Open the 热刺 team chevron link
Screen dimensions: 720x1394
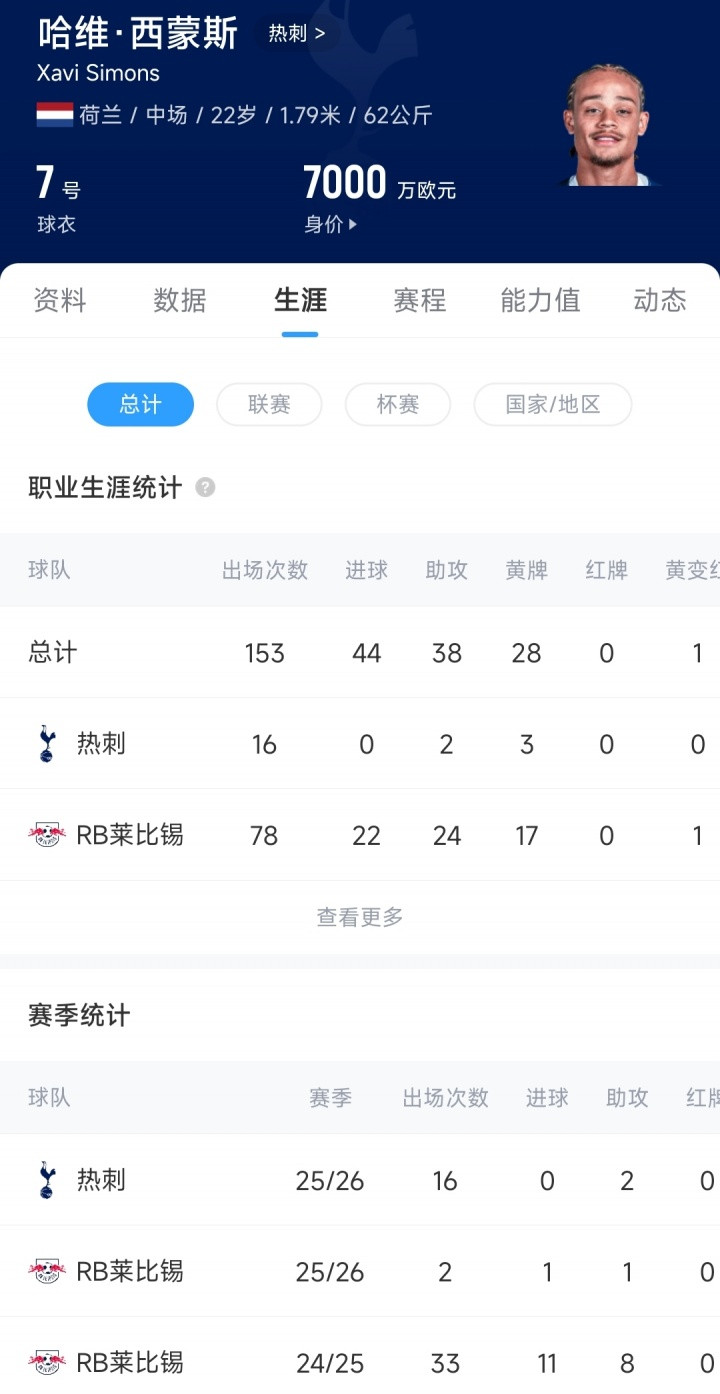(297, 34)
